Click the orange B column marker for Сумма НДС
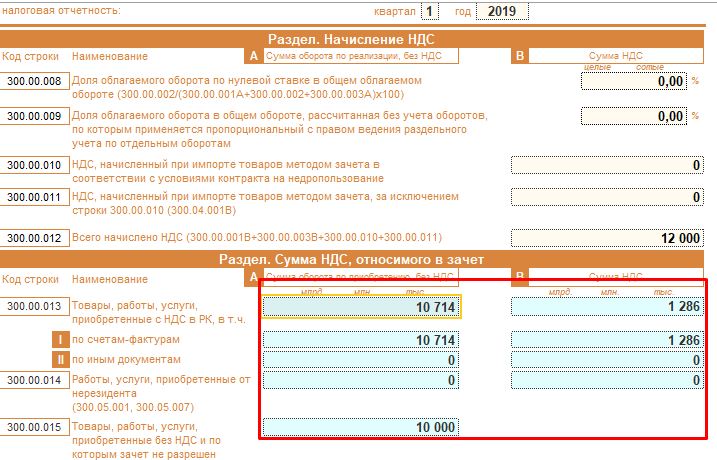The width and height of the screenshot is (717, 460). [519, 56]
